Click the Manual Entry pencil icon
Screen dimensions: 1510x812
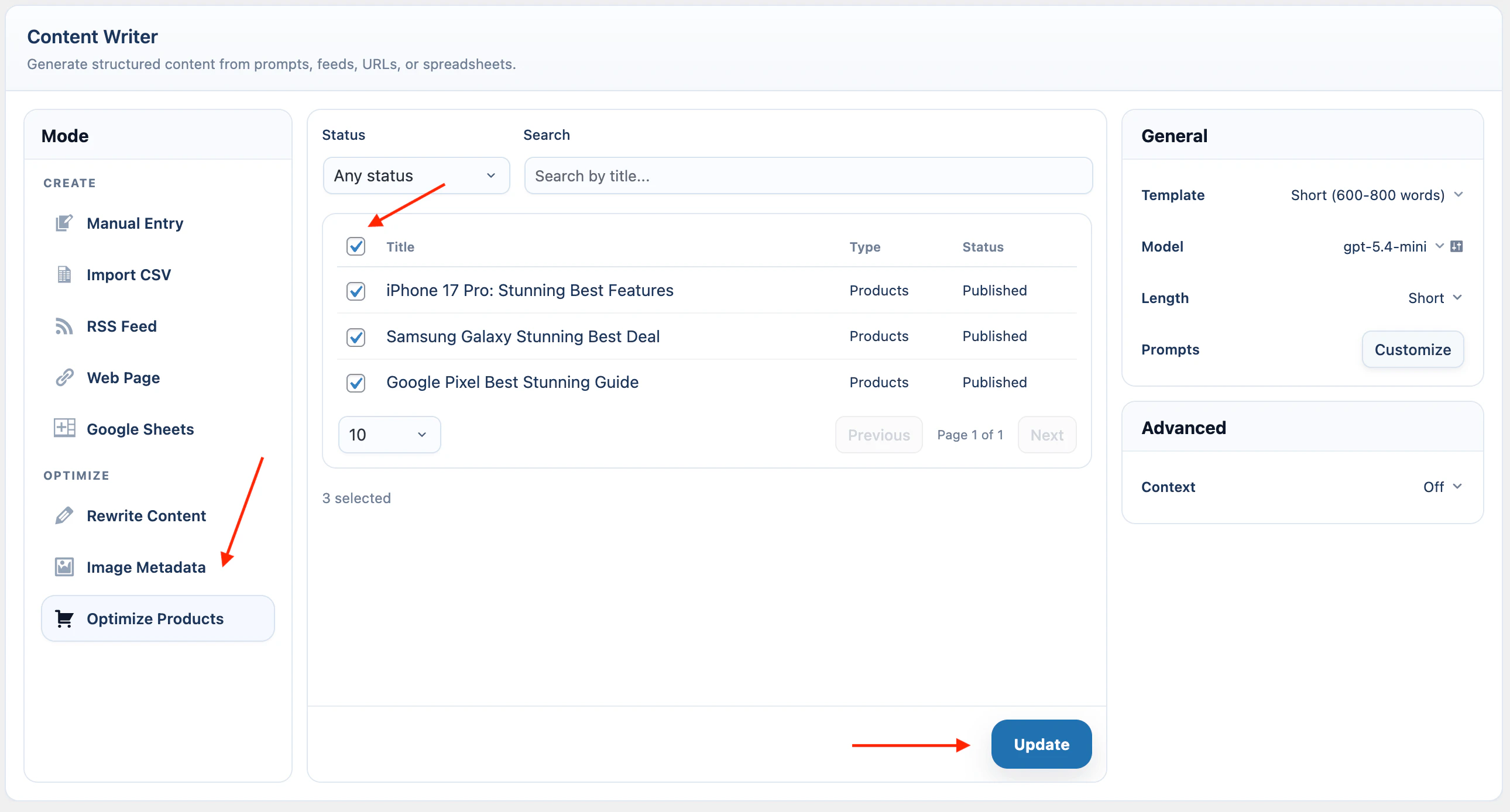point(64,223)
